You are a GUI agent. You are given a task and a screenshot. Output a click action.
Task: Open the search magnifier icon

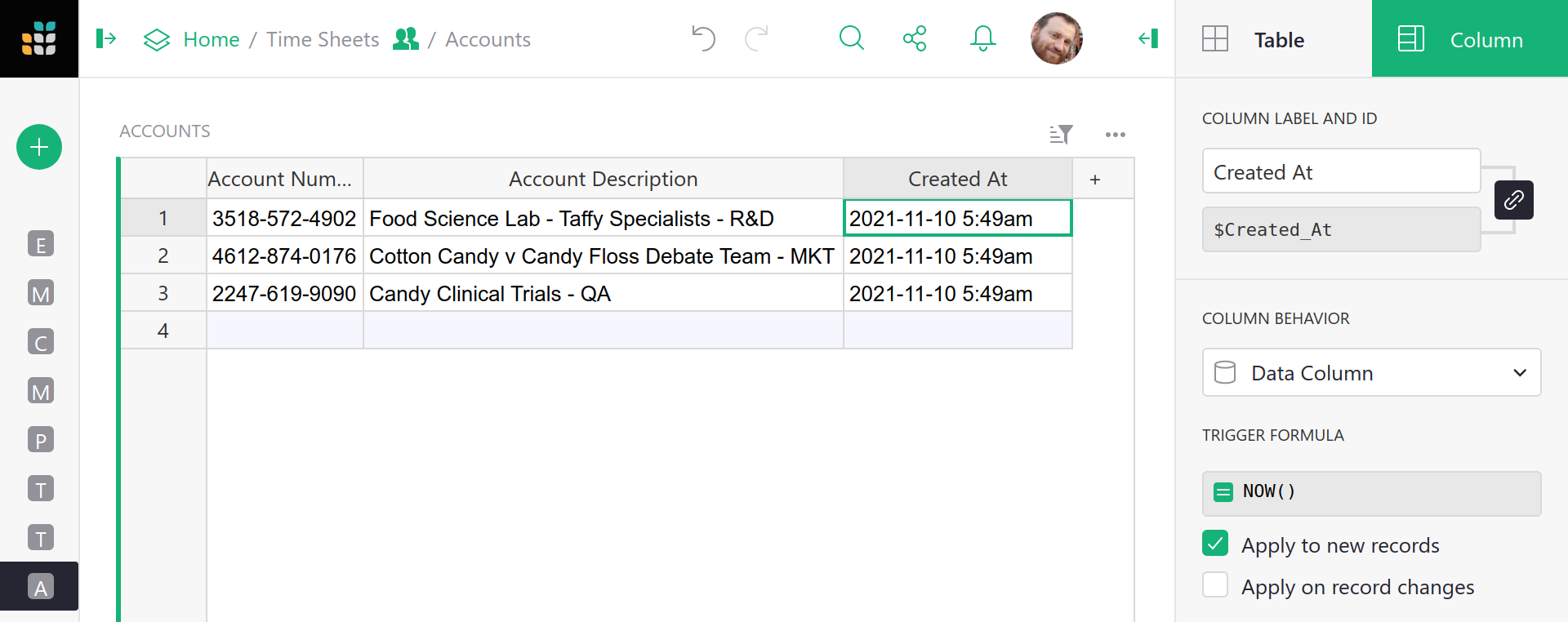click(851, 38)
